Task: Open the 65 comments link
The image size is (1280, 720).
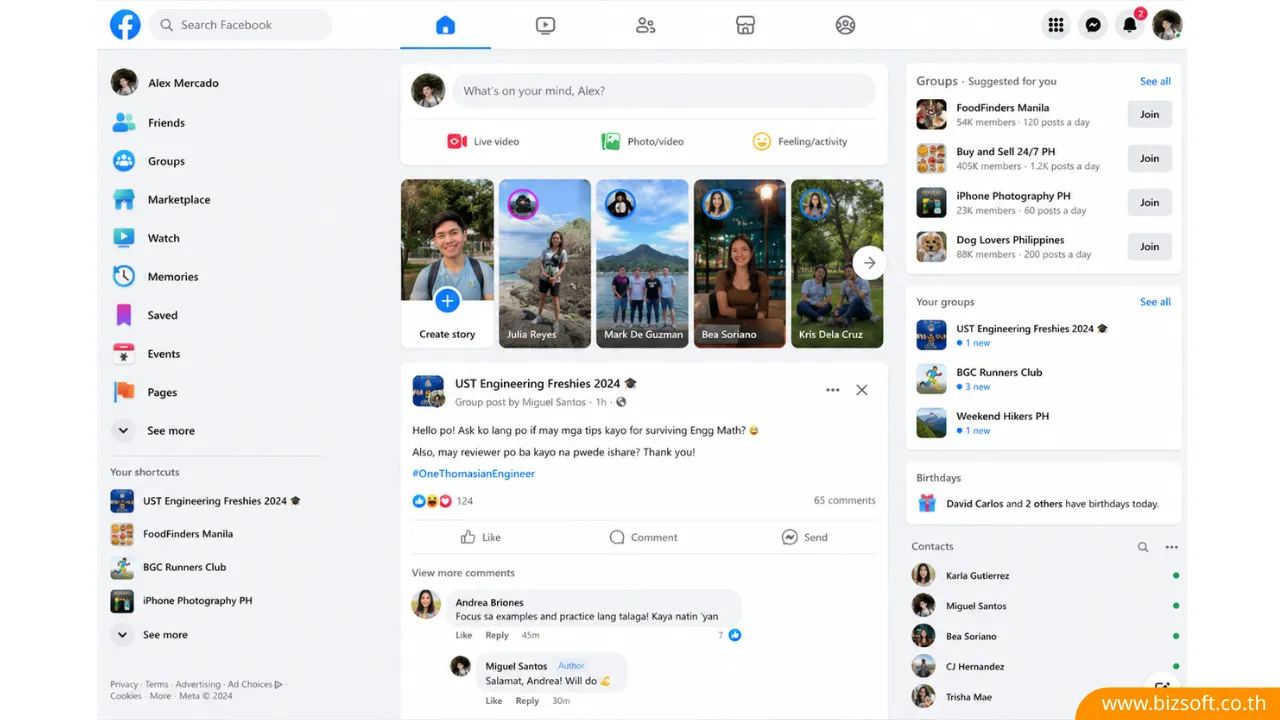Action: [x=844, y=500]
